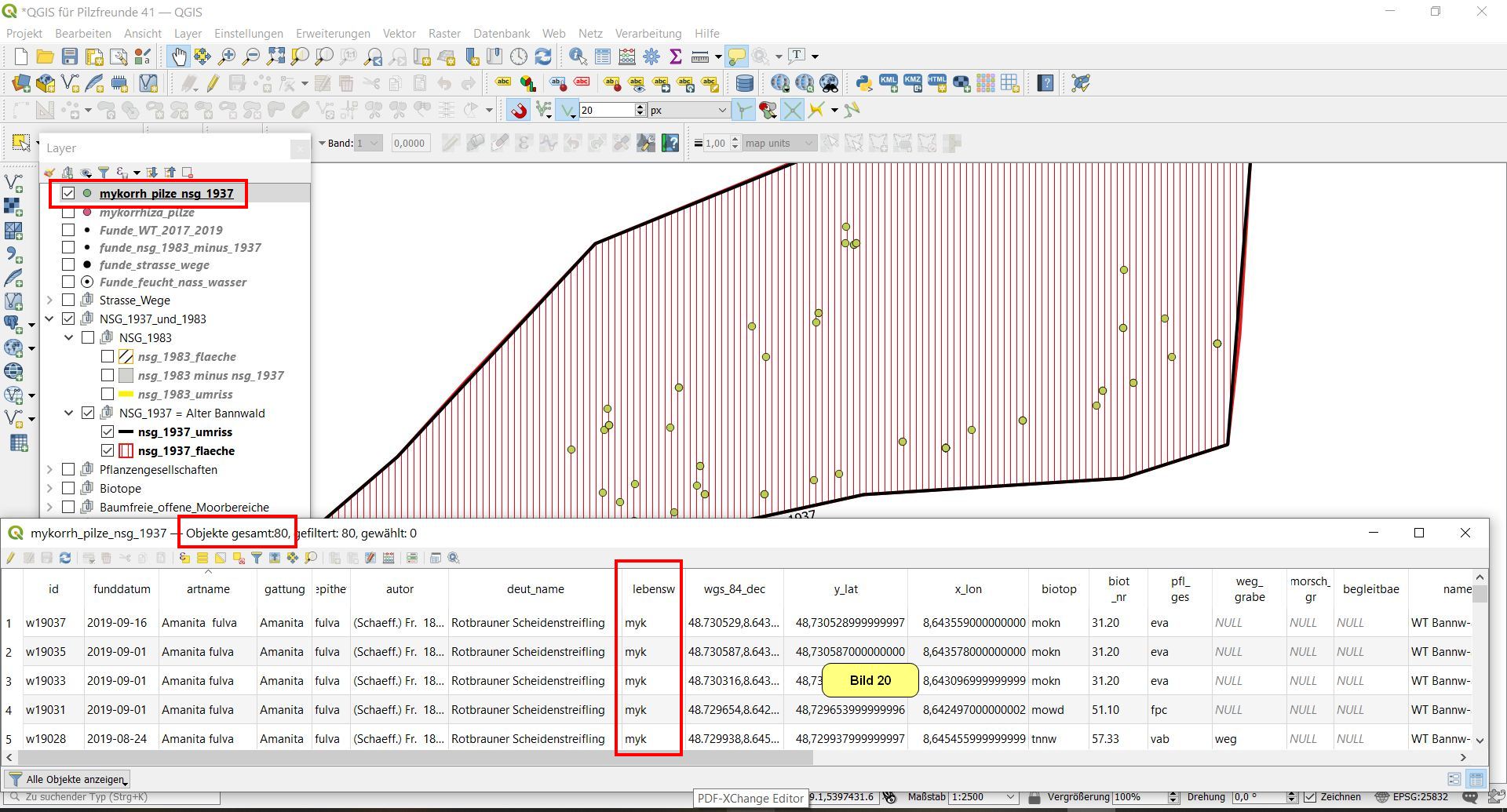Click the Refresh map icon
The image size is (1507, 812).
point(543,56)
